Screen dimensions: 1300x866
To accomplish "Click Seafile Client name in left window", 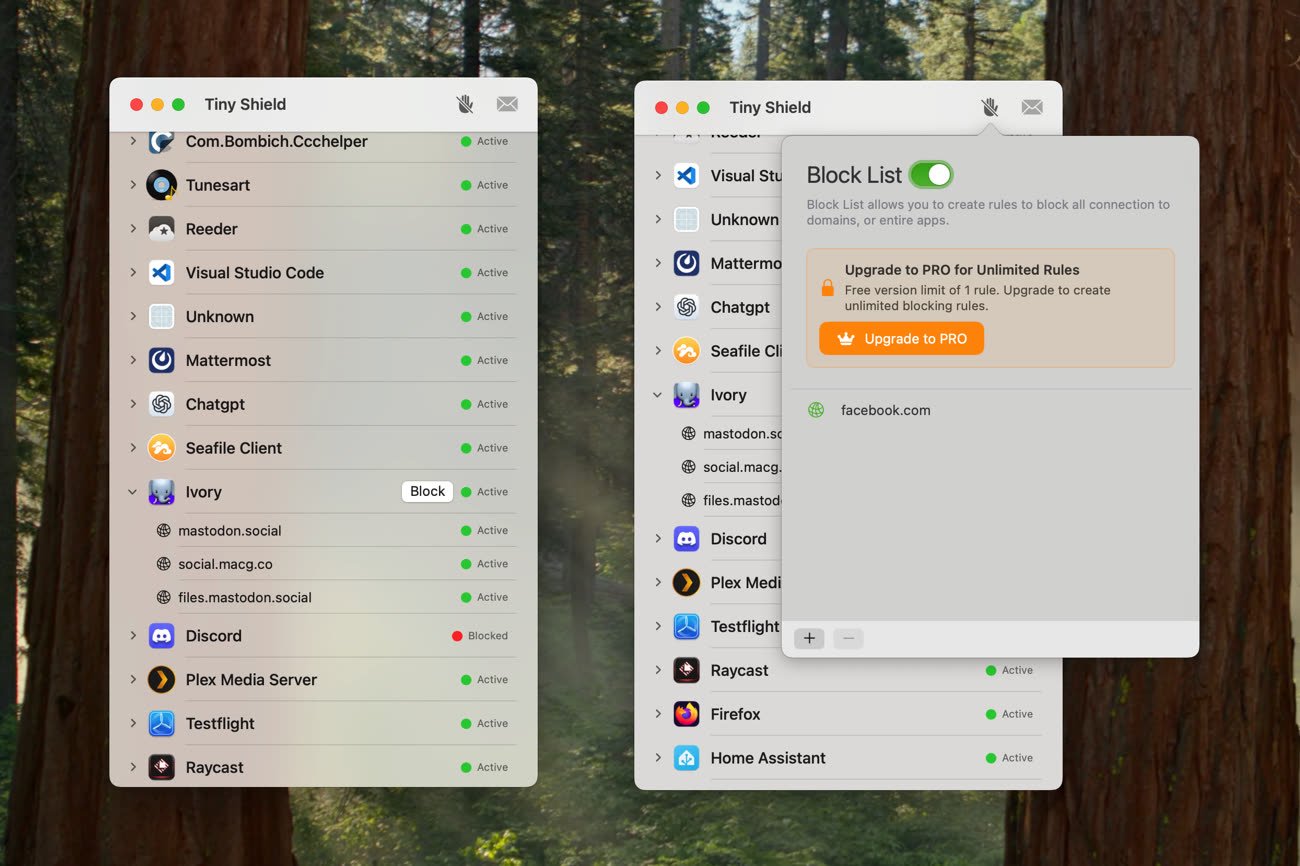I will click(x=234, y=448).
